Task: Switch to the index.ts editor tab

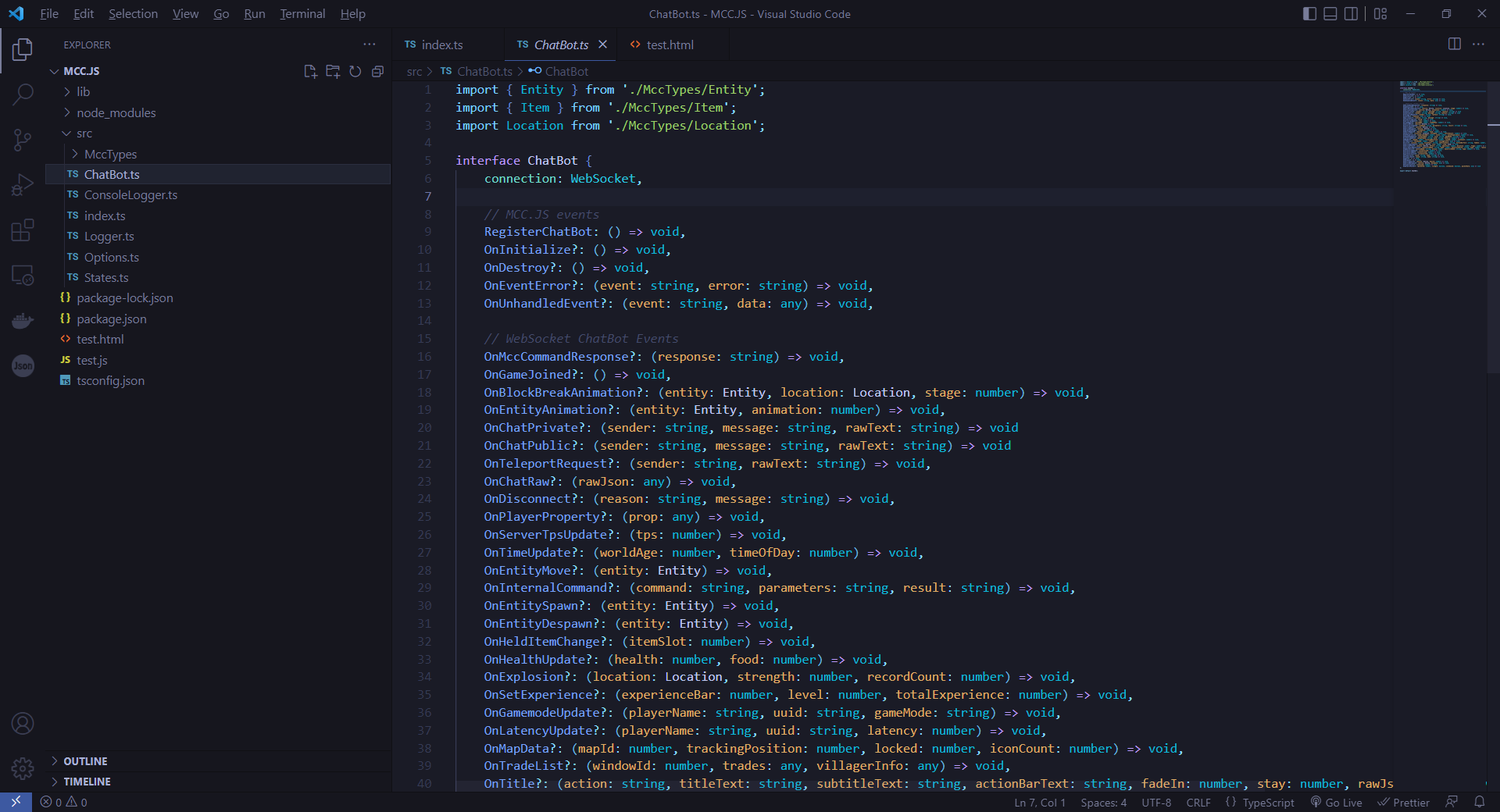Action: pyautogui.click(x=448, y=45)
